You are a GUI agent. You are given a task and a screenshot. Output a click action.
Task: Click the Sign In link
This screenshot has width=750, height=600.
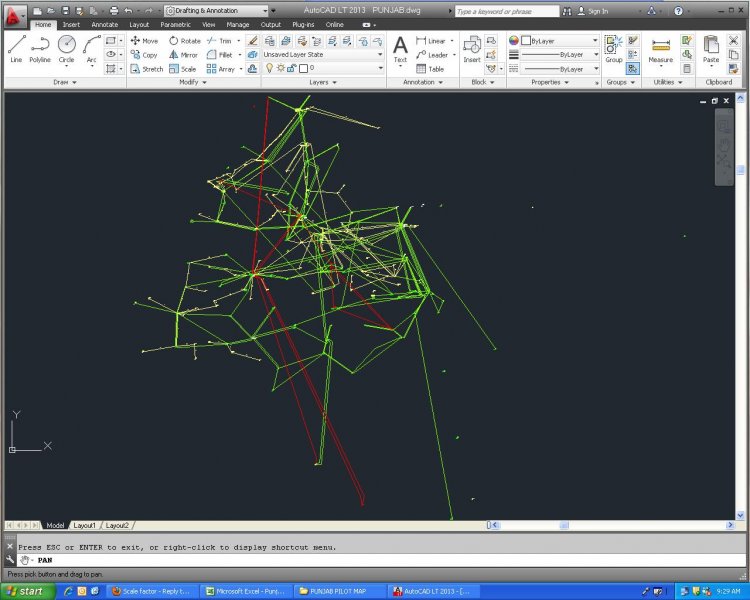click(x=597, y=11)
